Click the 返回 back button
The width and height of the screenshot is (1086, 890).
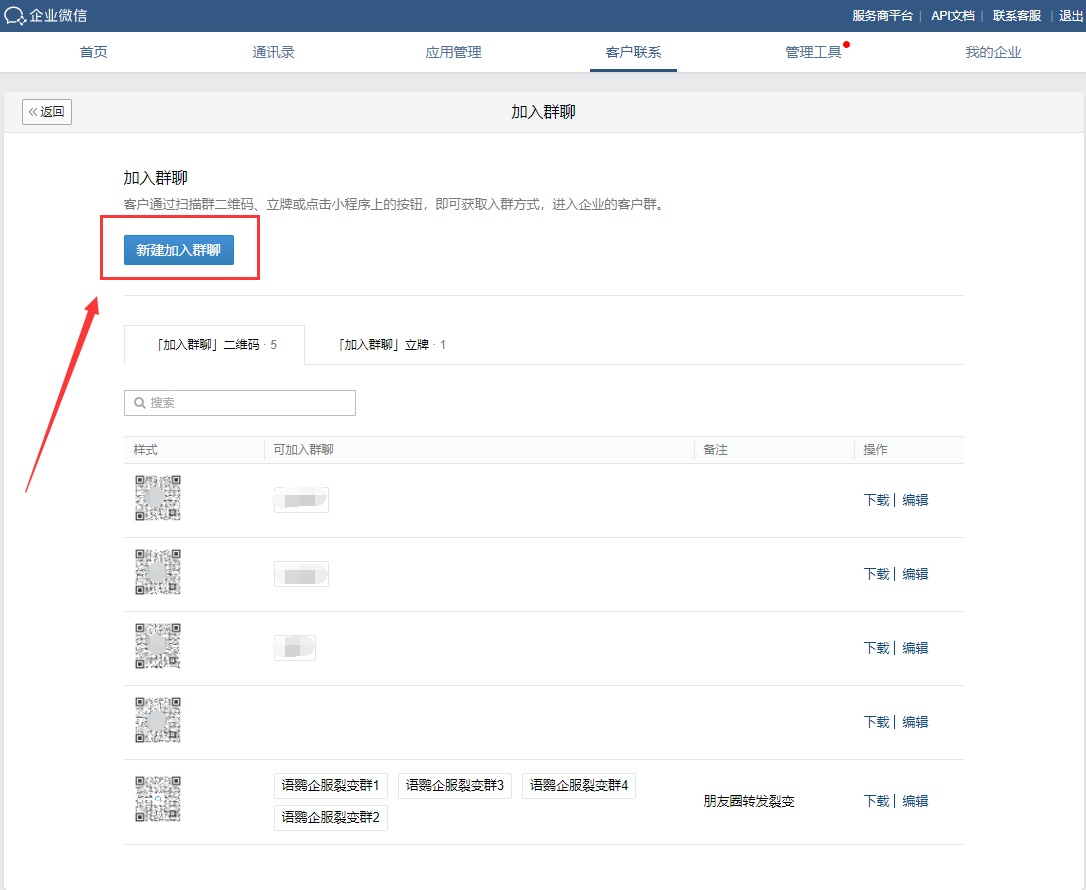pos(47,112)
